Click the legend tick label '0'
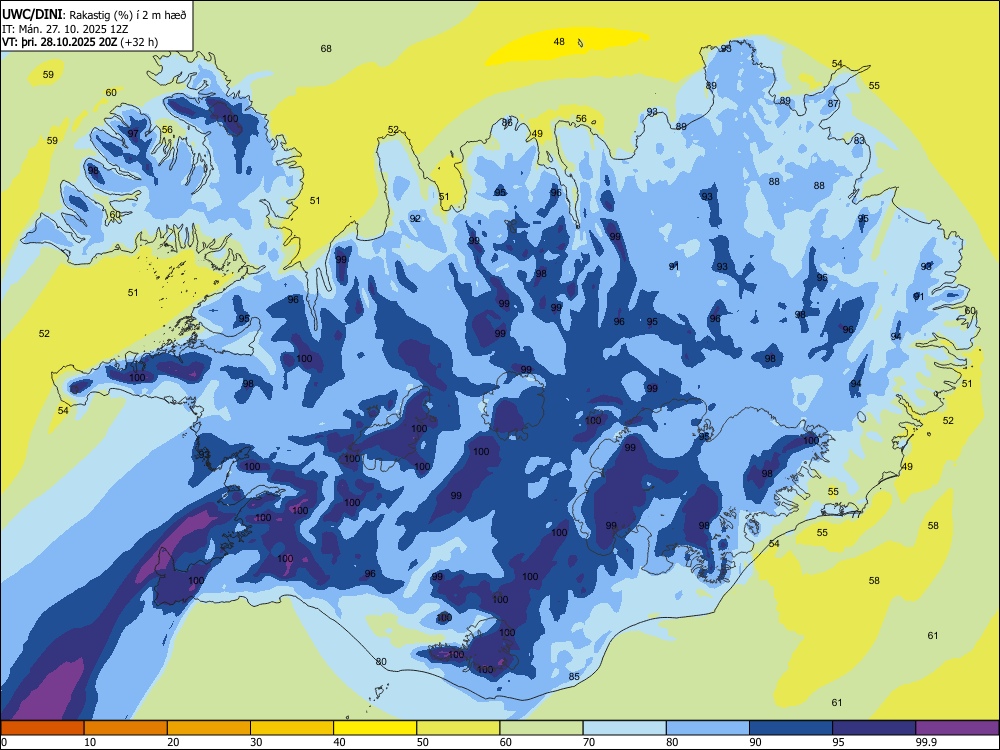The image size is (1000, 750). (4, 742)
